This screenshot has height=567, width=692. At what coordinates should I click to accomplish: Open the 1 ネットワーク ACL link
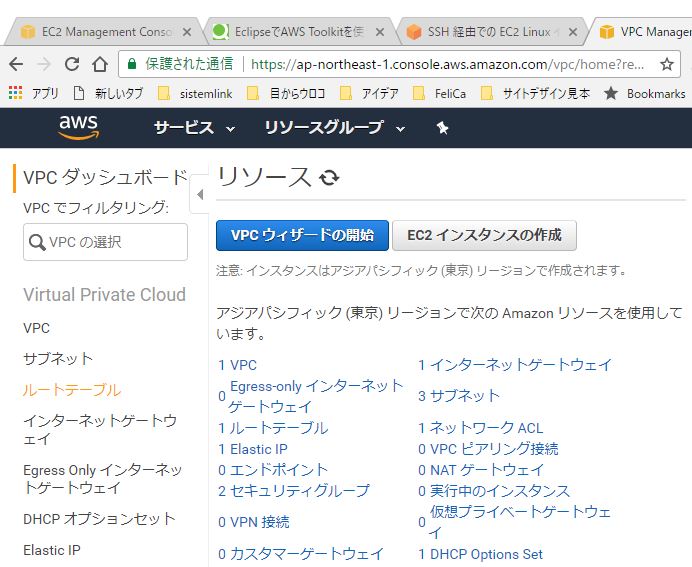[x=480, y=428]
